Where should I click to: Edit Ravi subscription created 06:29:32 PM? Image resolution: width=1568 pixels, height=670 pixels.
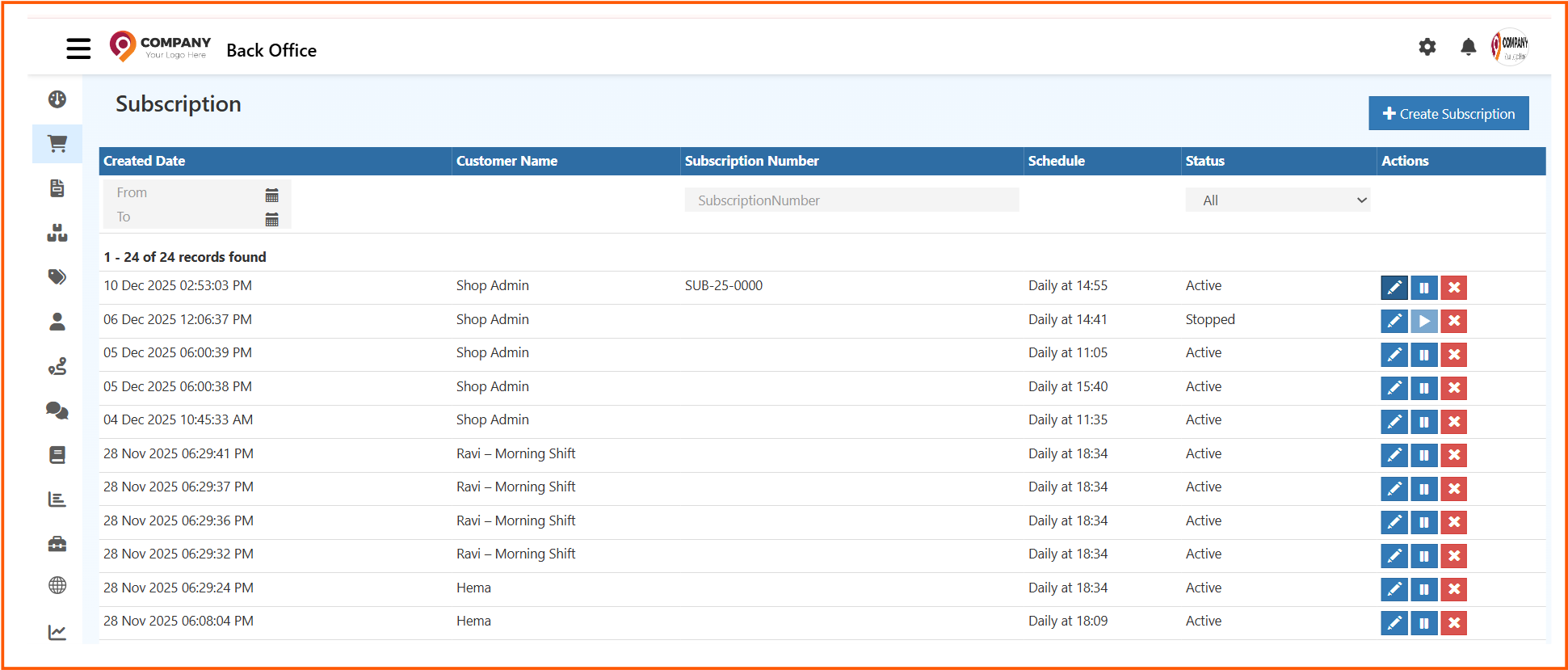(x=1394, y=556)
